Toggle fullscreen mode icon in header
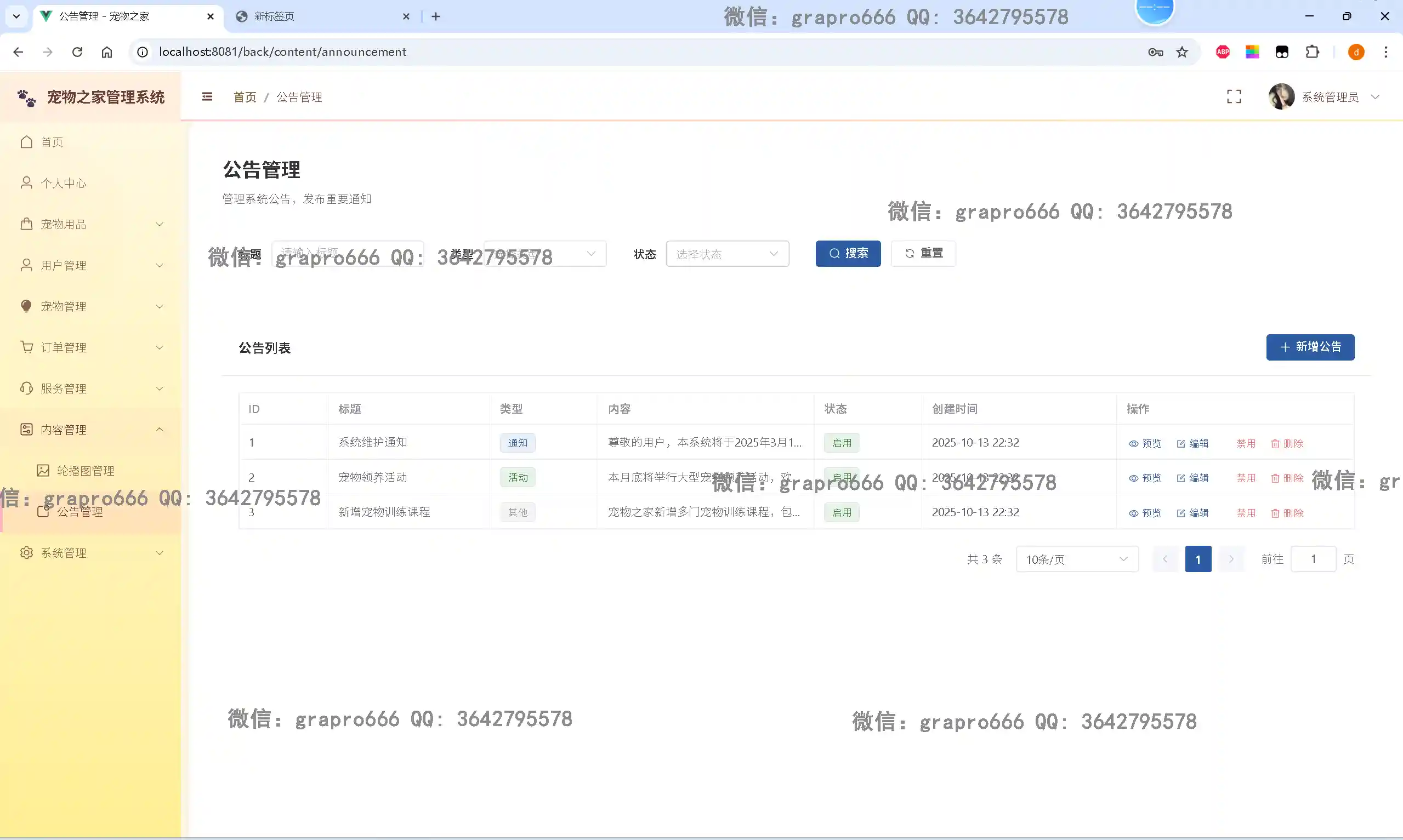 (1234, 97)
